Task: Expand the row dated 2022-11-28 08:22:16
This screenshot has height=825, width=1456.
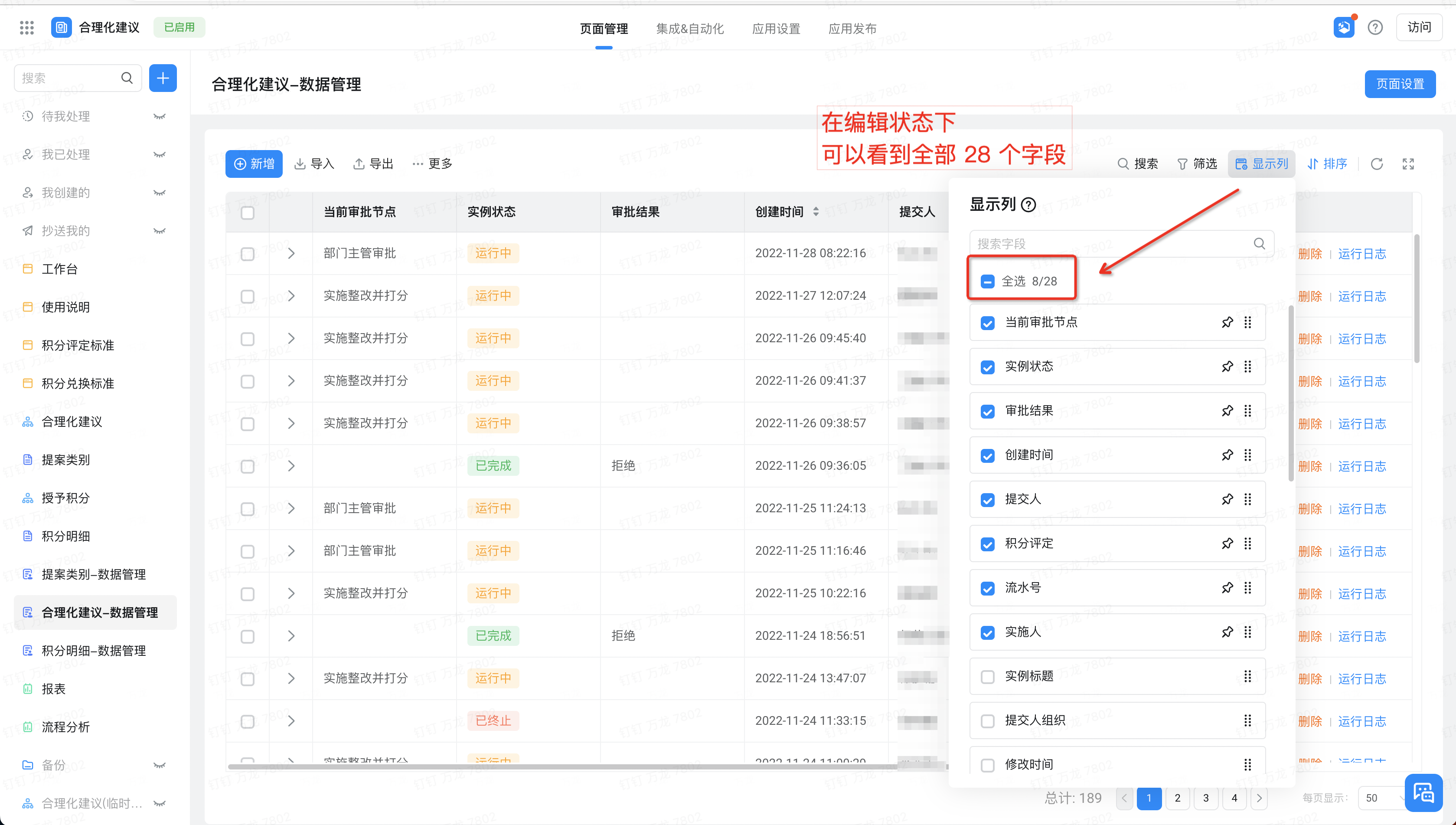Action: click(x=291, y=253)
